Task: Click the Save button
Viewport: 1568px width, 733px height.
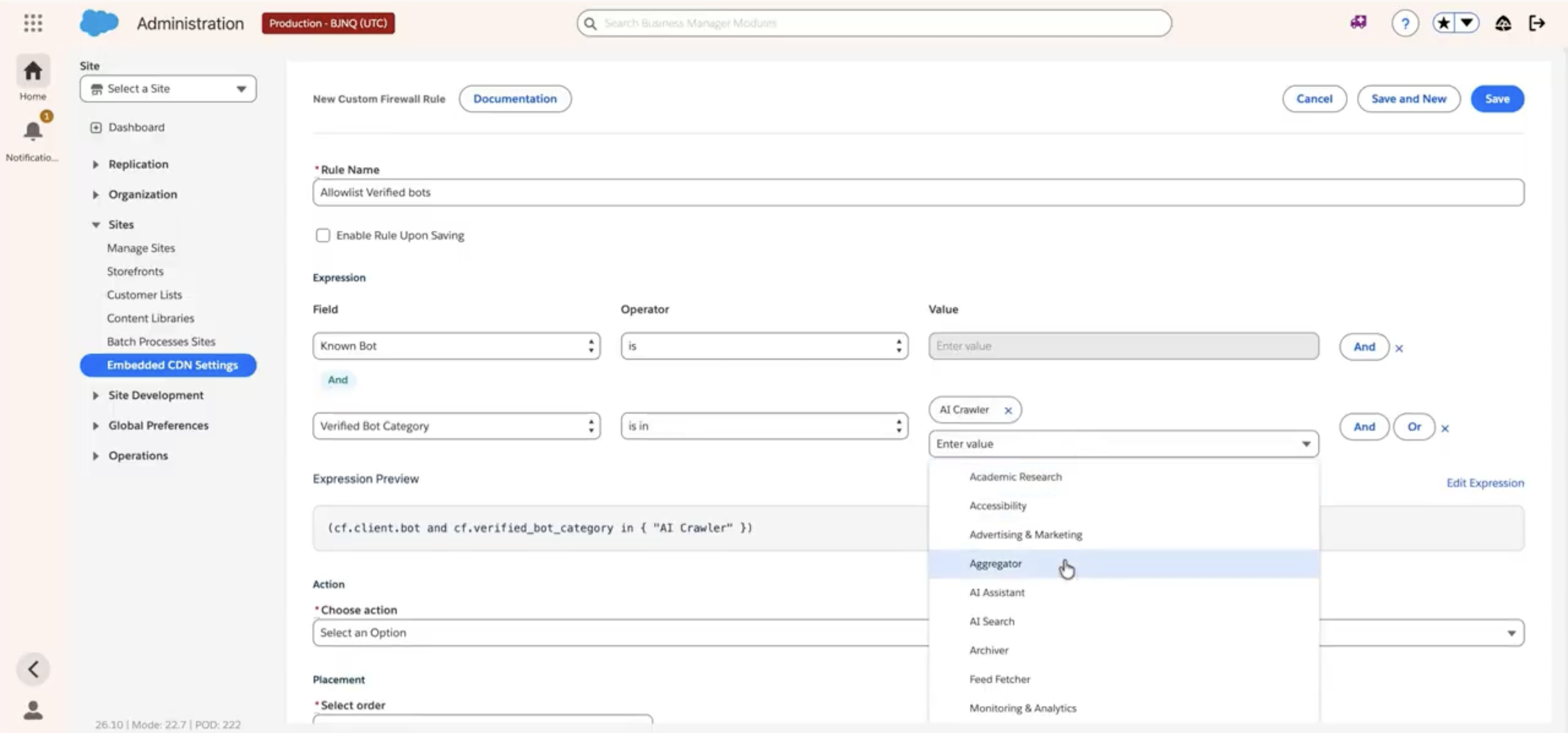Action: tap(1497, 99)
